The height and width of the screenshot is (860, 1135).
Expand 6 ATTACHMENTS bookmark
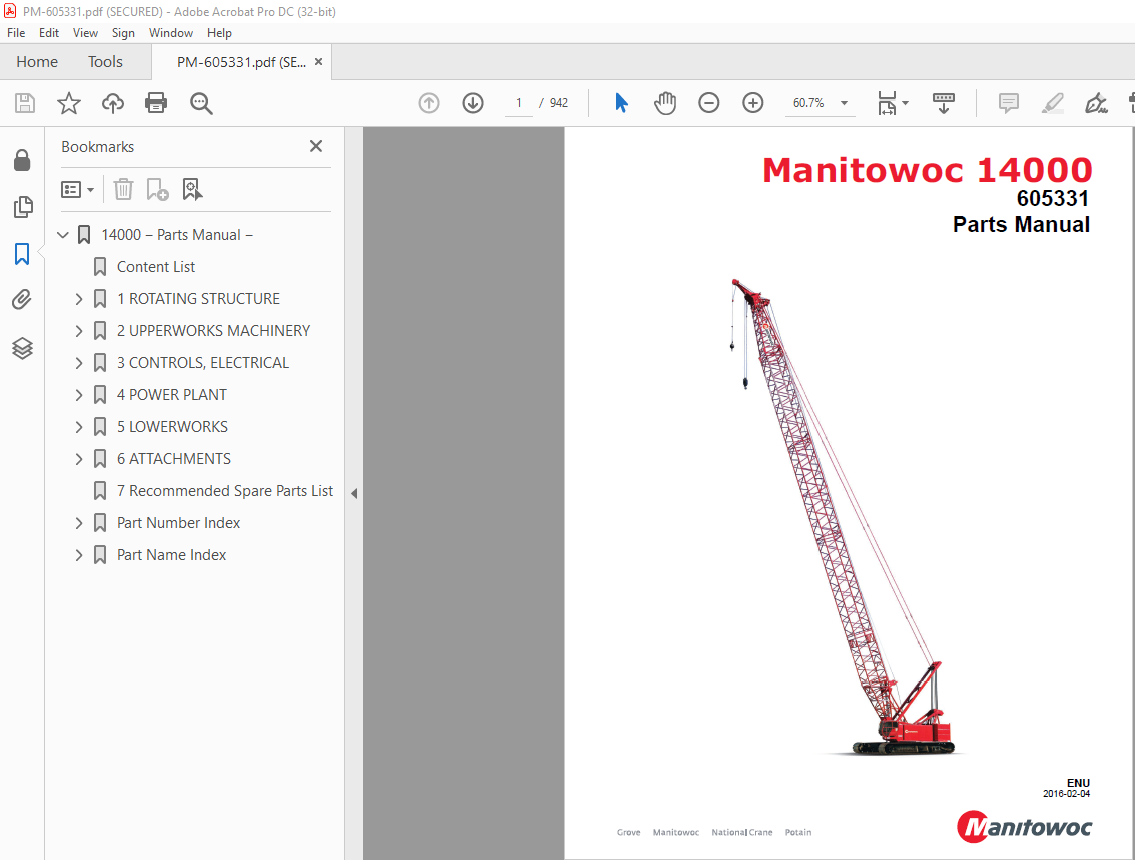point(79,459)
